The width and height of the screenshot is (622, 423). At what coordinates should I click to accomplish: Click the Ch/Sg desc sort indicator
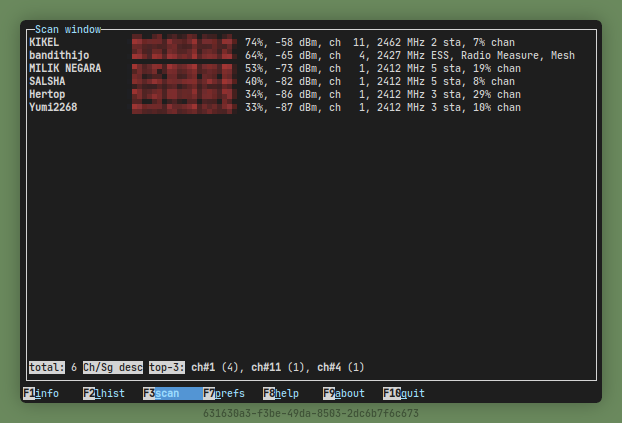pos(113,367)
